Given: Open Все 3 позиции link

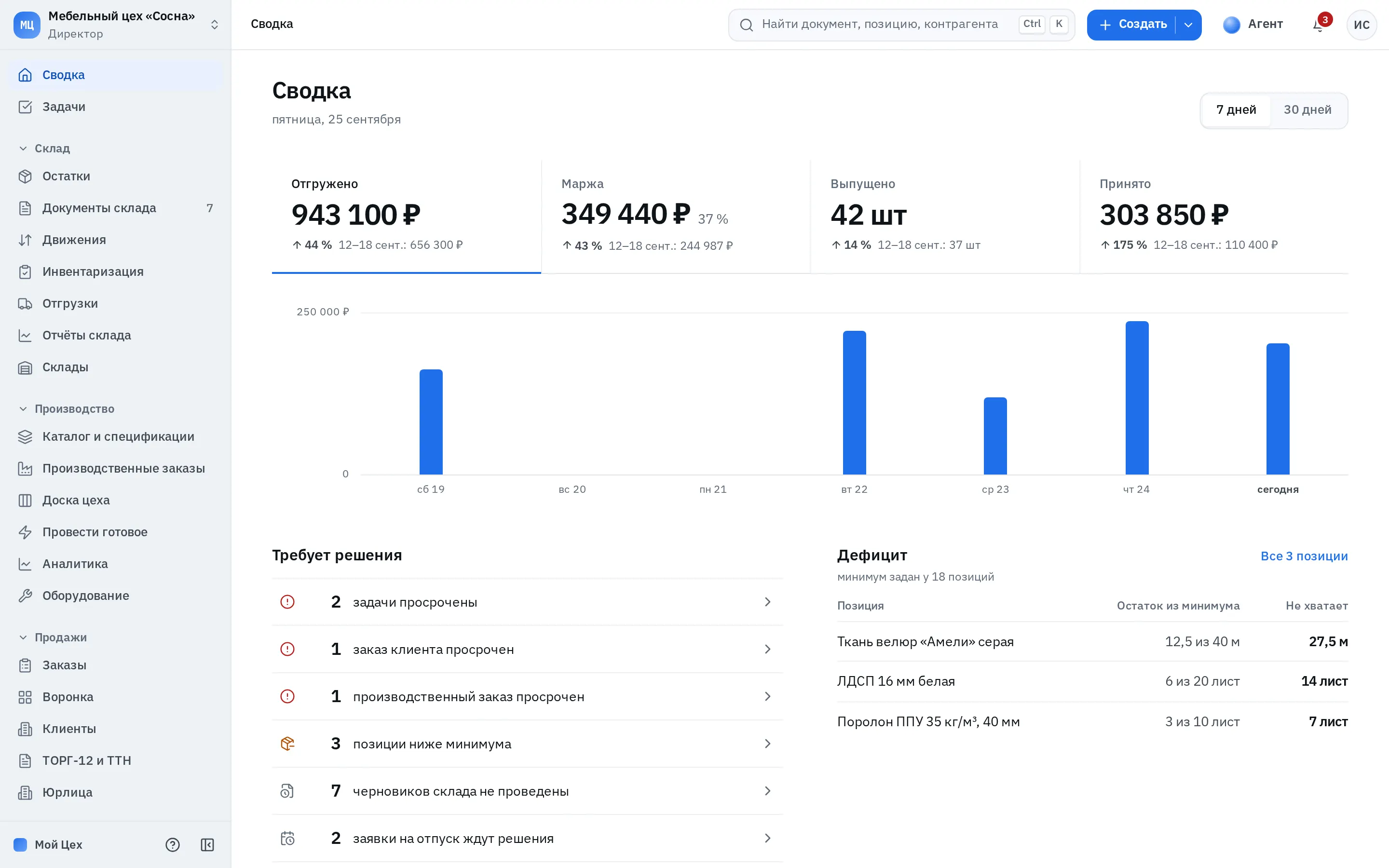Looking at the screenshot, I should [1304, 556].
